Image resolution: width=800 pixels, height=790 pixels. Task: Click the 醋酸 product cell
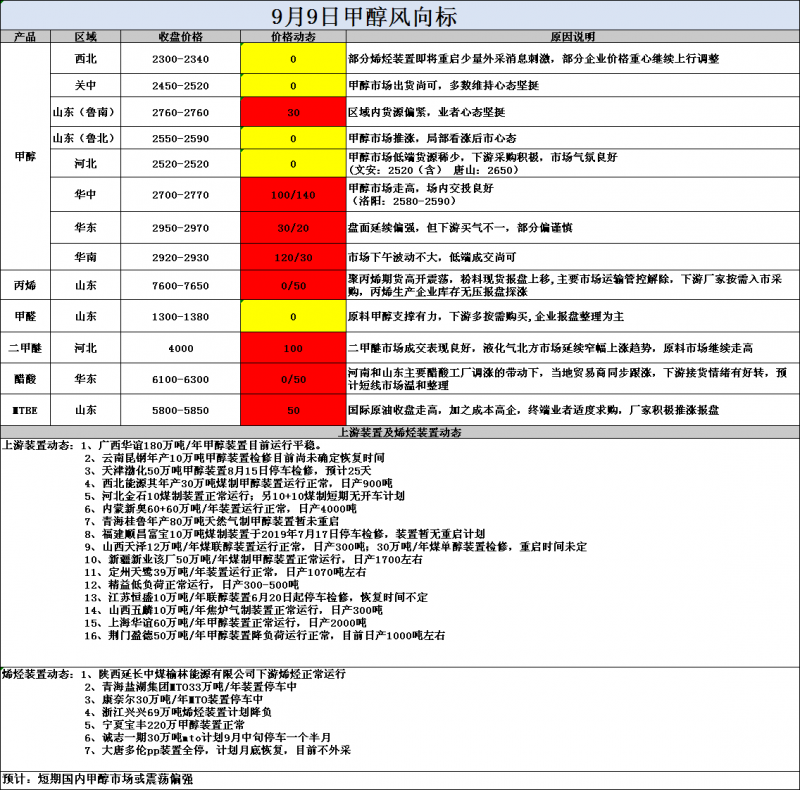point(25,379)
